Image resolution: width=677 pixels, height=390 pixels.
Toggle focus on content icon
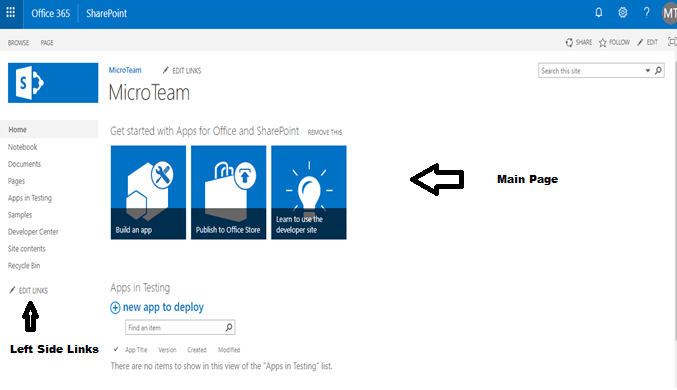[672, 41]
